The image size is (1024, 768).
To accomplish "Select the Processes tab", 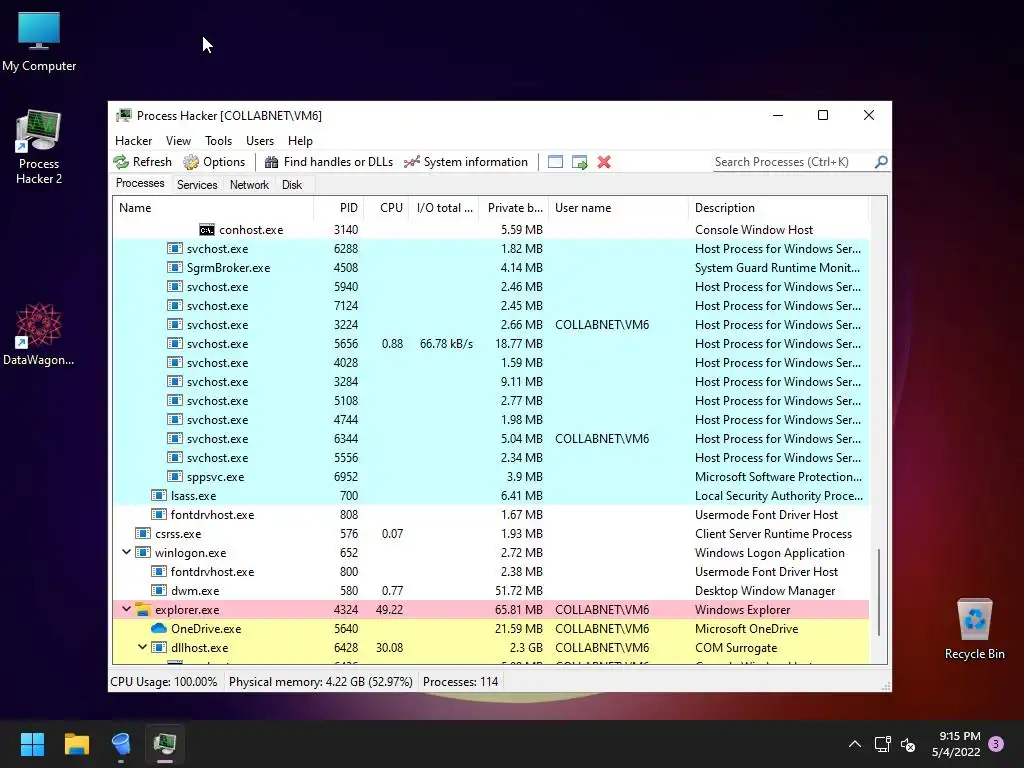I will (x=140, y=184).
